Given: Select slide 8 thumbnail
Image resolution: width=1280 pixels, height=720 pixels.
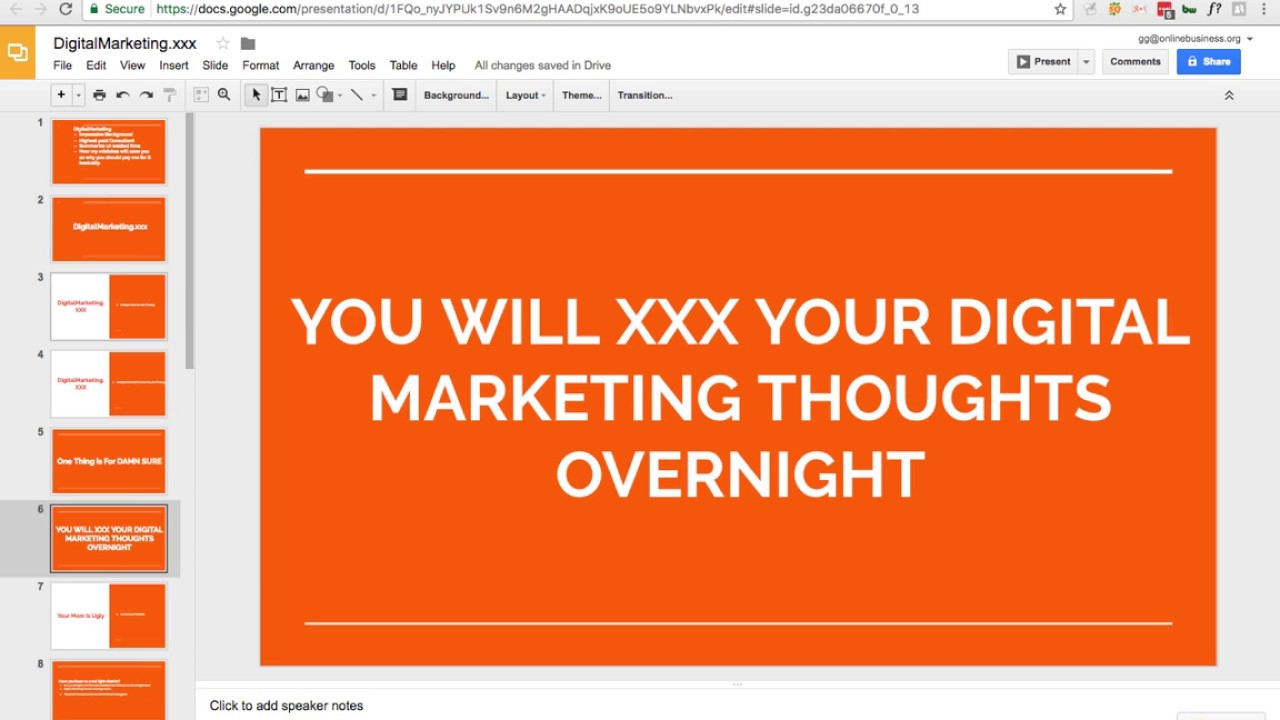Looking at the screenshot, I should coord(109,690).
